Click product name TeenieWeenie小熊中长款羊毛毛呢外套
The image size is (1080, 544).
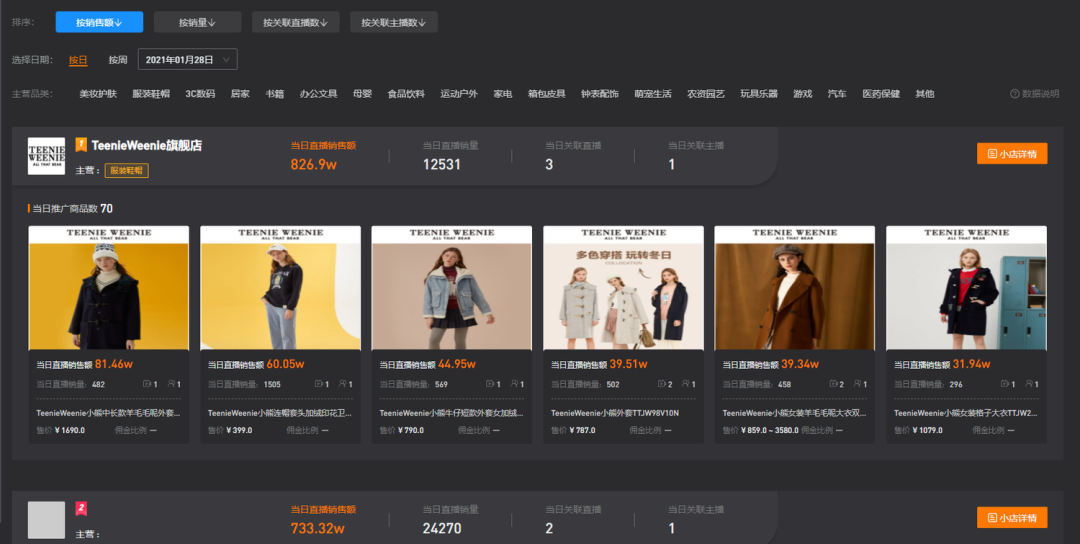pos(109,413)
